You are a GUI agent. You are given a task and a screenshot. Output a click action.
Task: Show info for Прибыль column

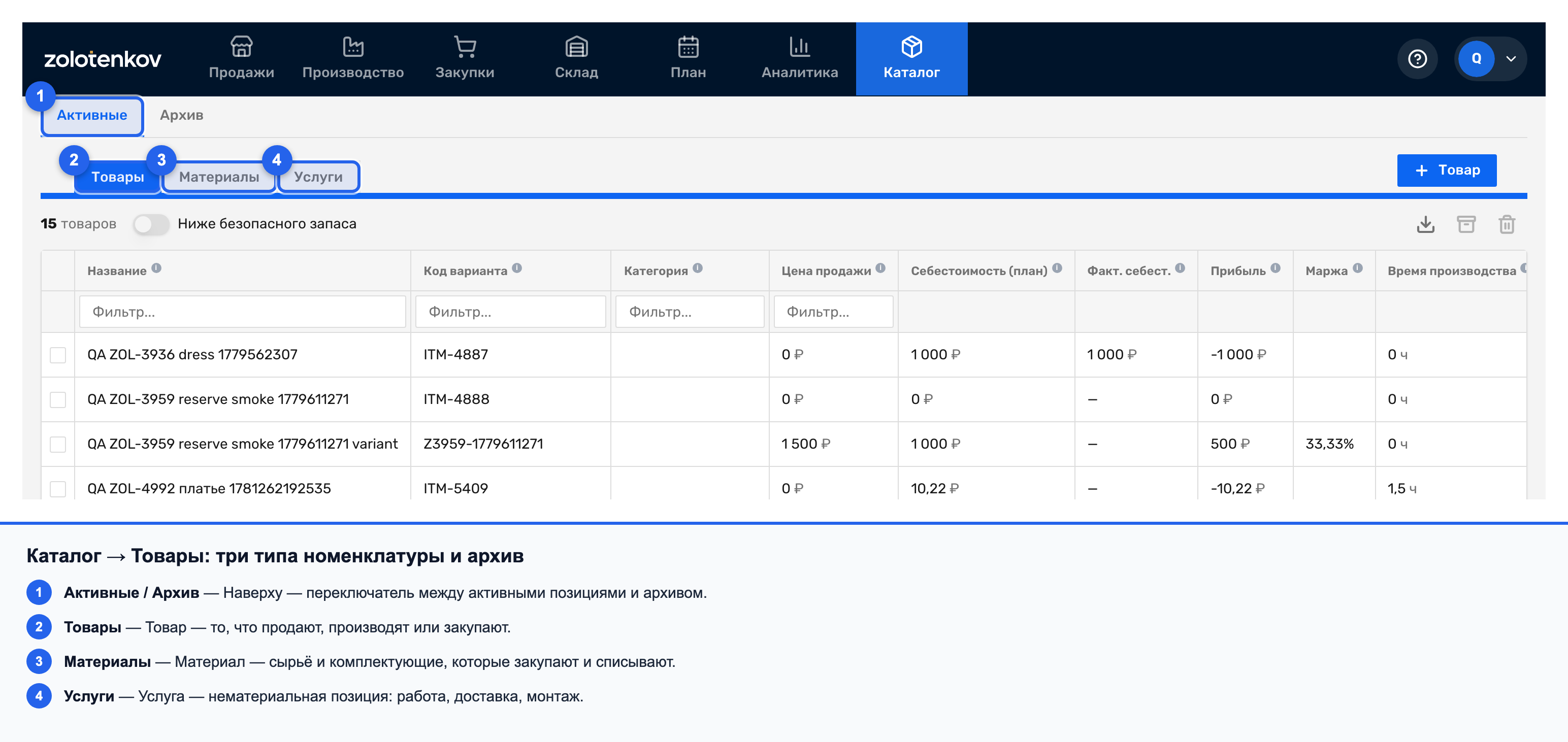click(1275, 268)
